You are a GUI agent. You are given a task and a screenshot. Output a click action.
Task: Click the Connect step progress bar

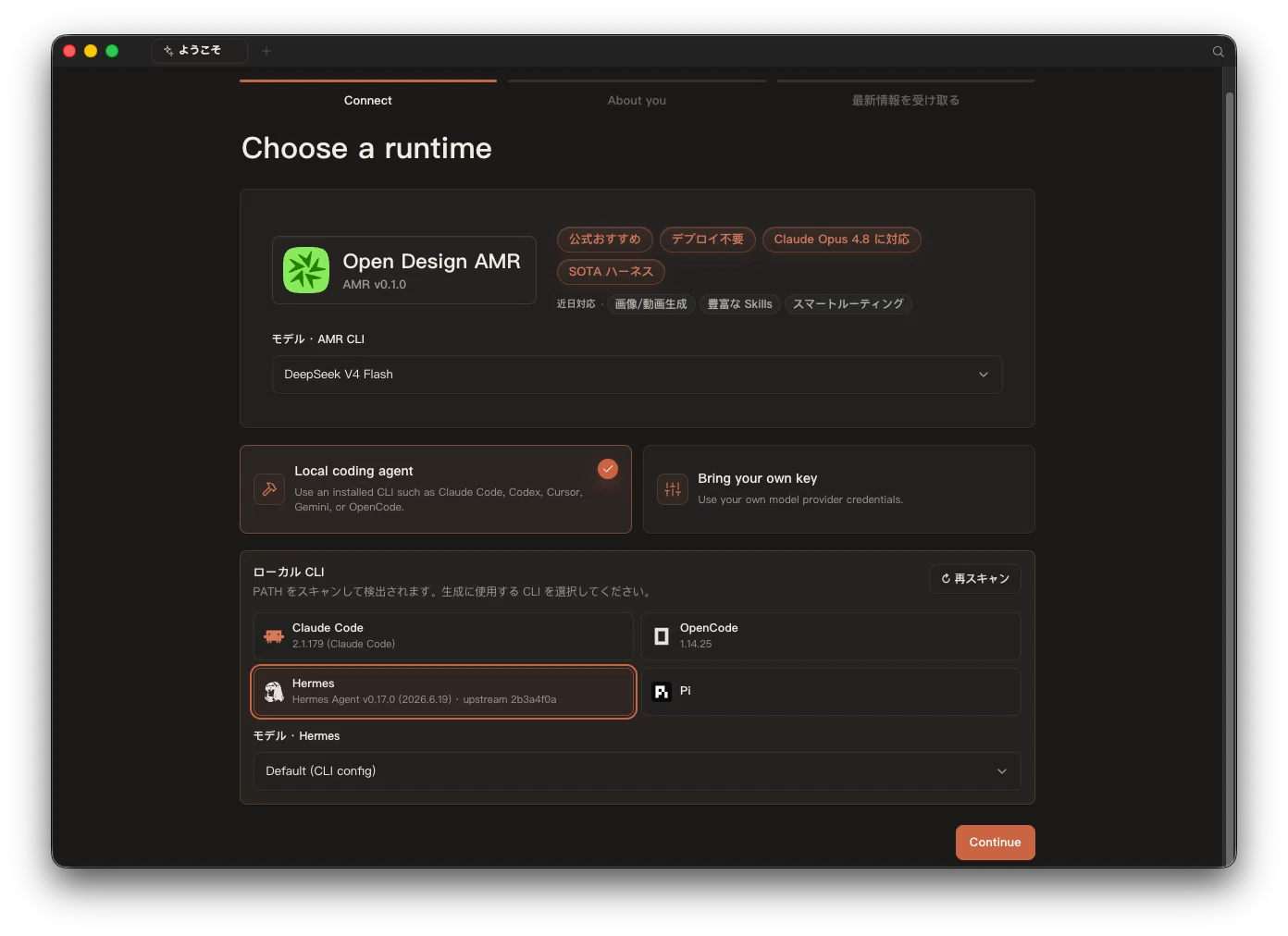pos(368,81)
